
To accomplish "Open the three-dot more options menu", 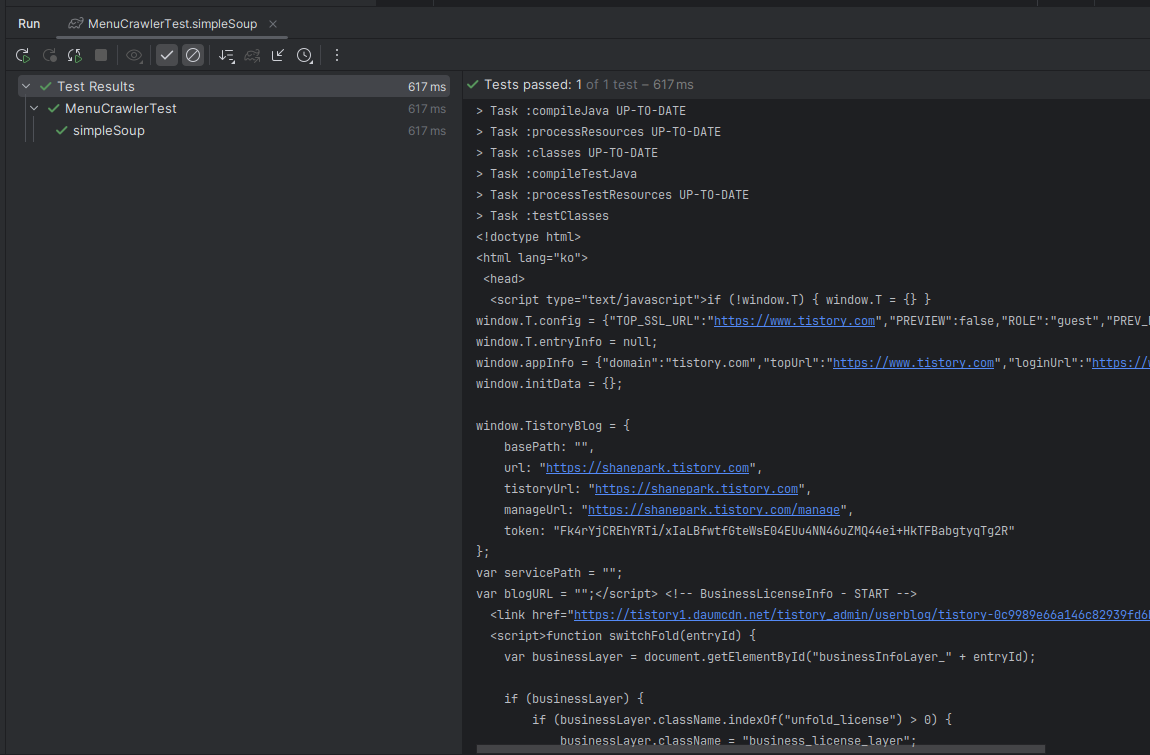I will 337,55.
